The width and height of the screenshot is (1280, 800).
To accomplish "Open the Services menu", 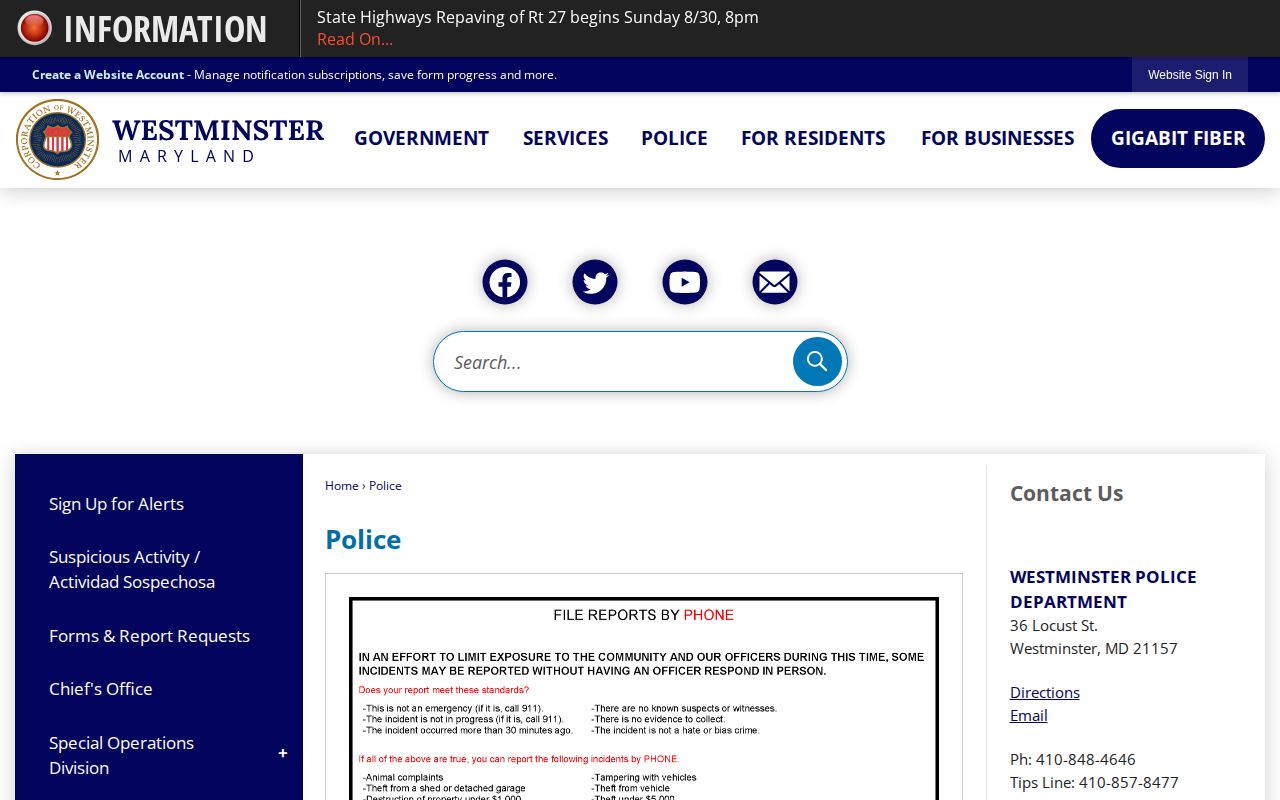I will [565, 138].
